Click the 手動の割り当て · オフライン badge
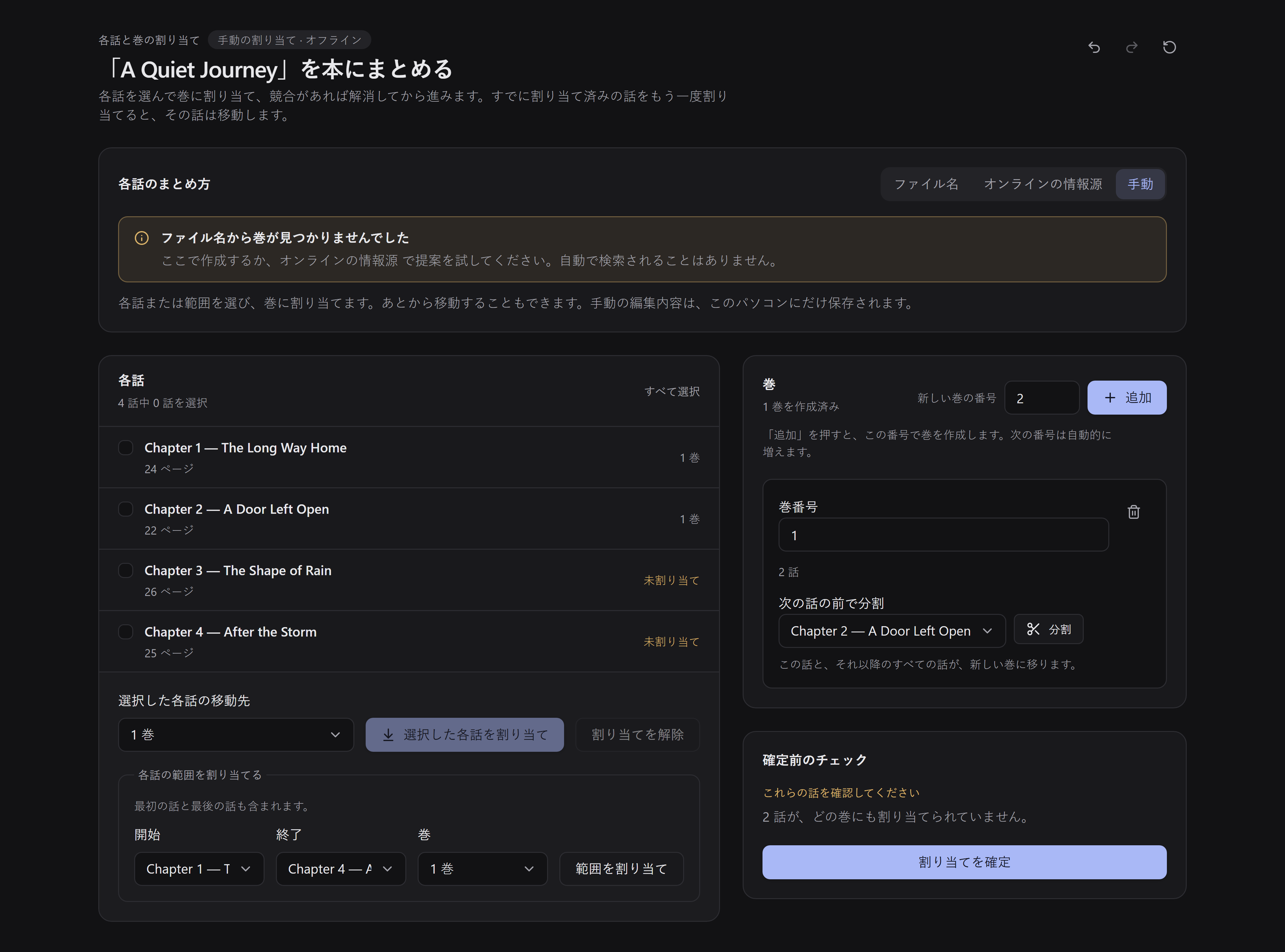This screenshot has height=952, width=1285. click(x=289, y=40)
